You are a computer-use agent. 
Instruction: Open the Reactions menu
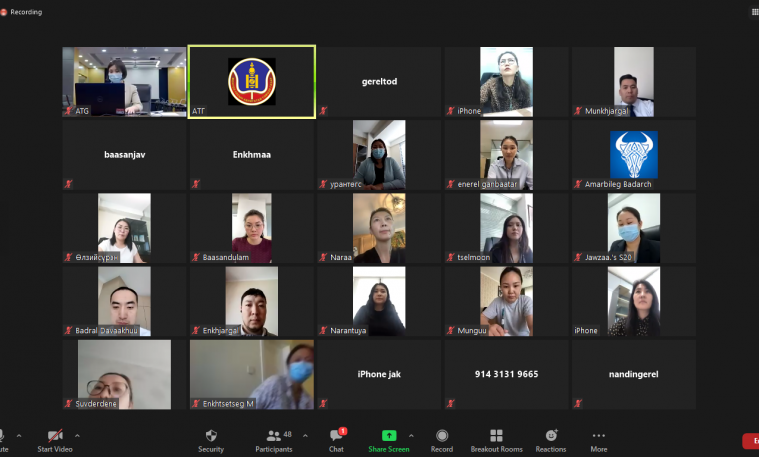pyautogui.click(x=551, y=440)
